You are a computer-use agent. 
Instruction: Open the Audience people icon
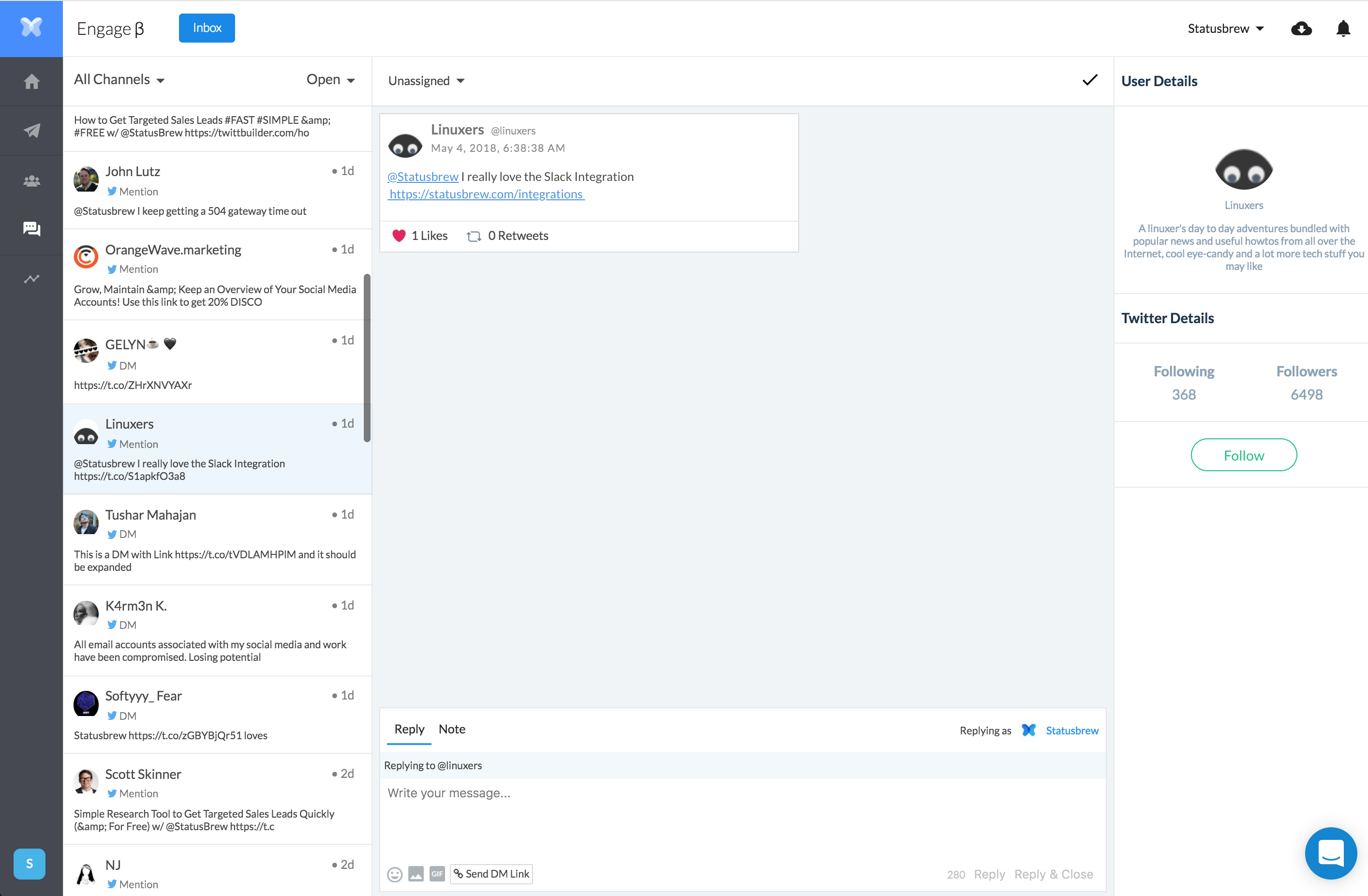pyautogui.click(x=31, y=181)
